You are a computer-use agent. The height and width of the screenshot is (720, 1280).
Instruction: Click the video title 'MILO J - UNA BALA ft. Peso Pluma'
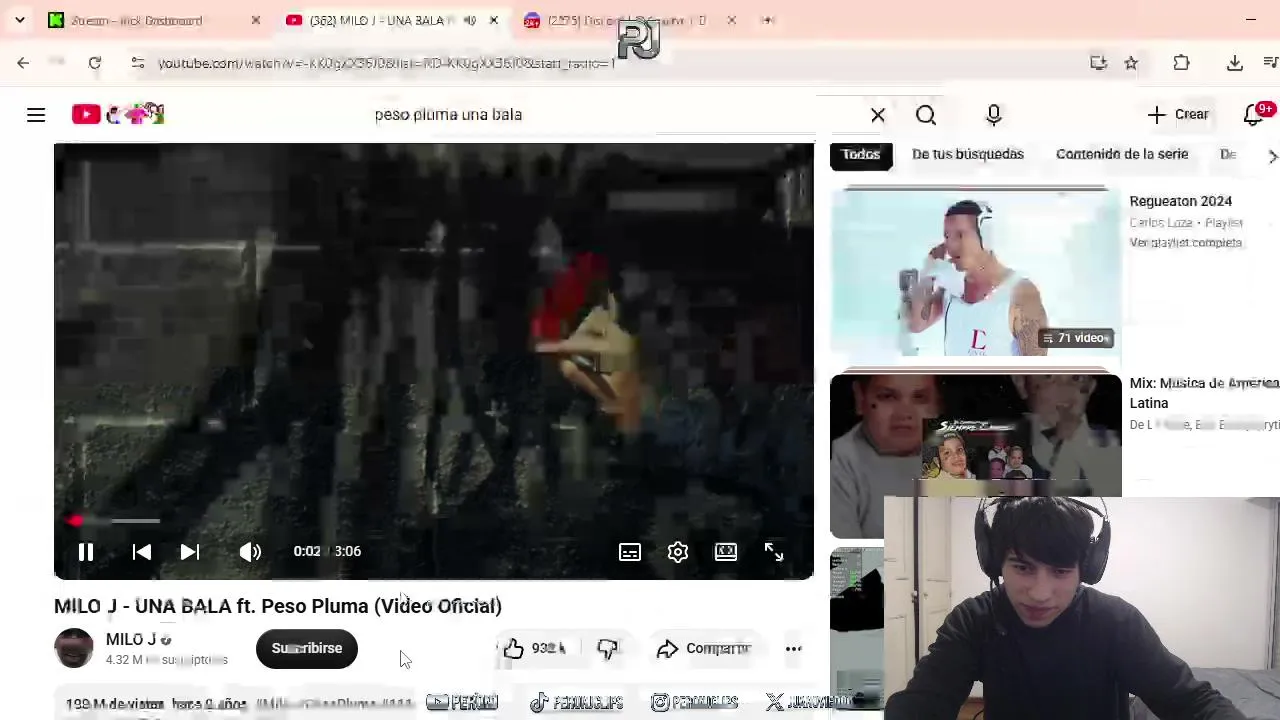pos(278,606)
